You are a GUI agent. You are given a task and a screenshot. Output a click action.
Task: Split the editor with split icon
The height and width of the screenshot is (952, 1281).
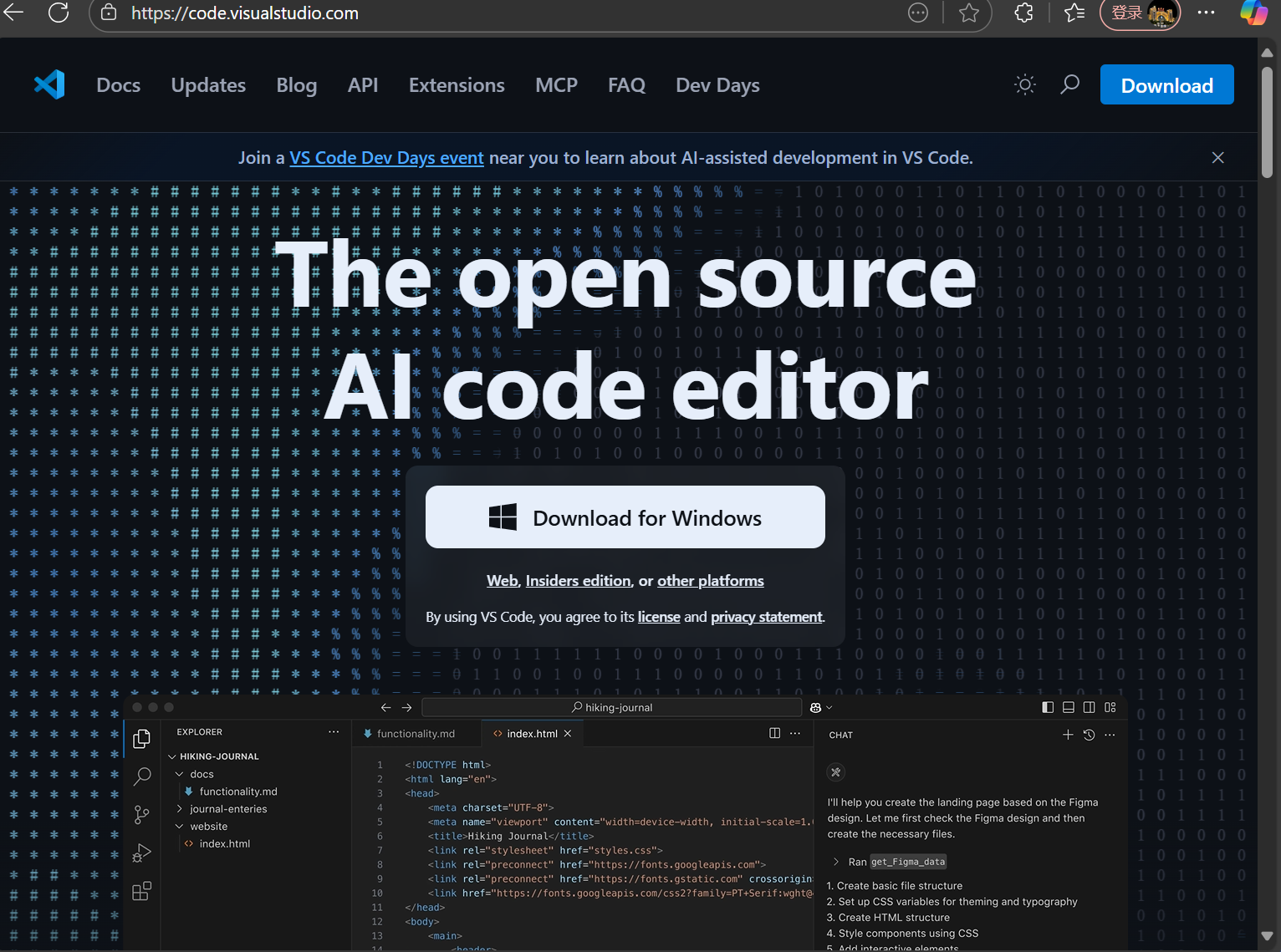pos(774,733)
